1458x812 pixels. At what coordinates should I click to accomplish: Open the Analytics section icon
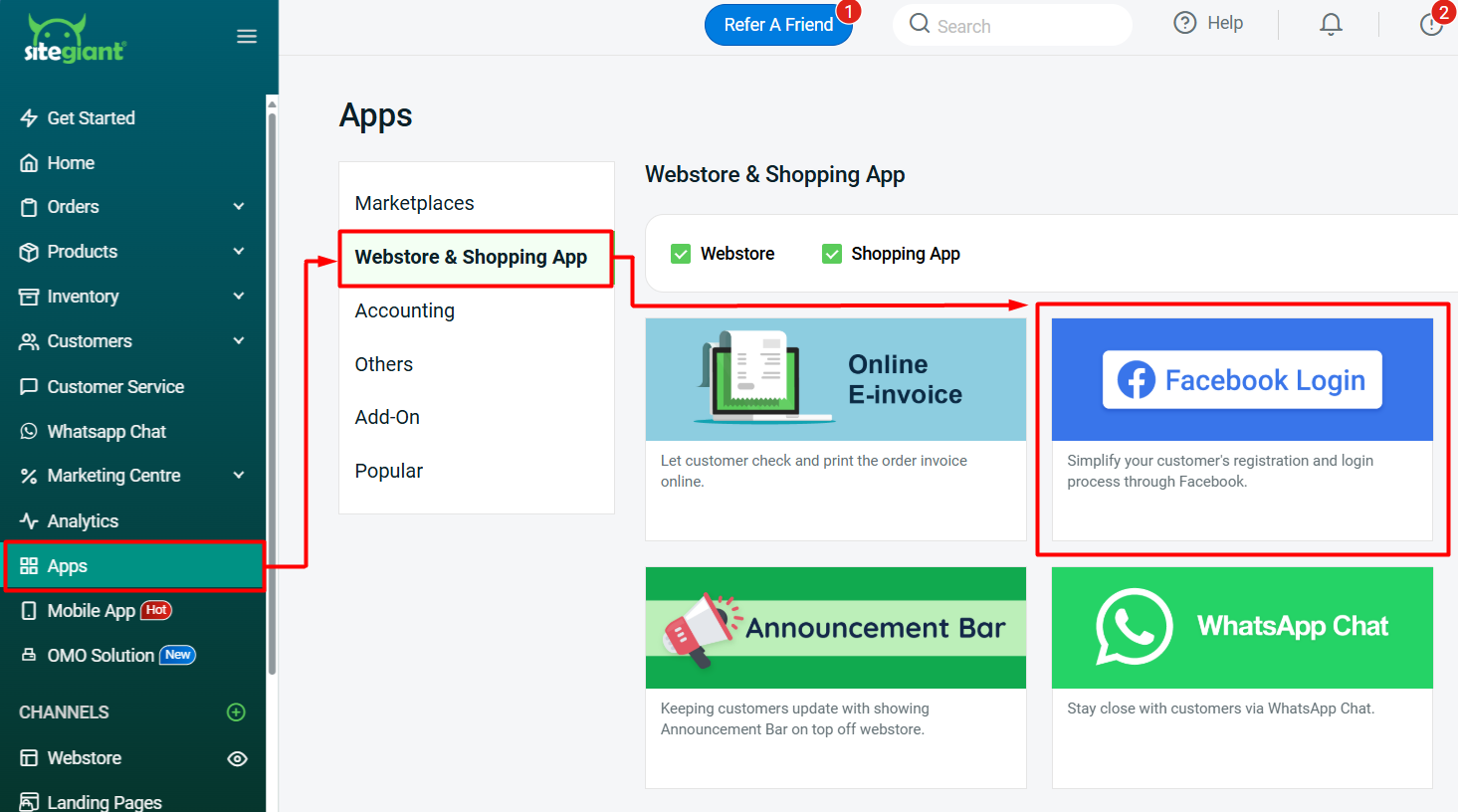point(27,520)
